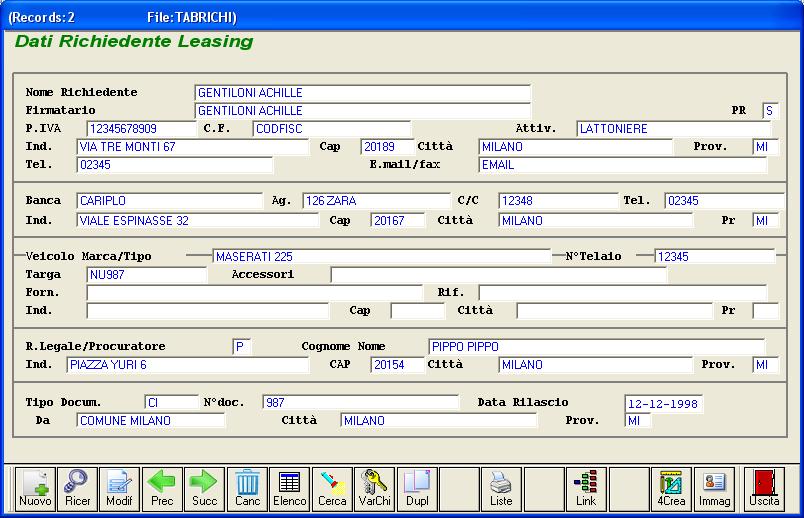Select the VarChi keys icon
This screenshot has height=518, width=804.
tap(374, 489)
